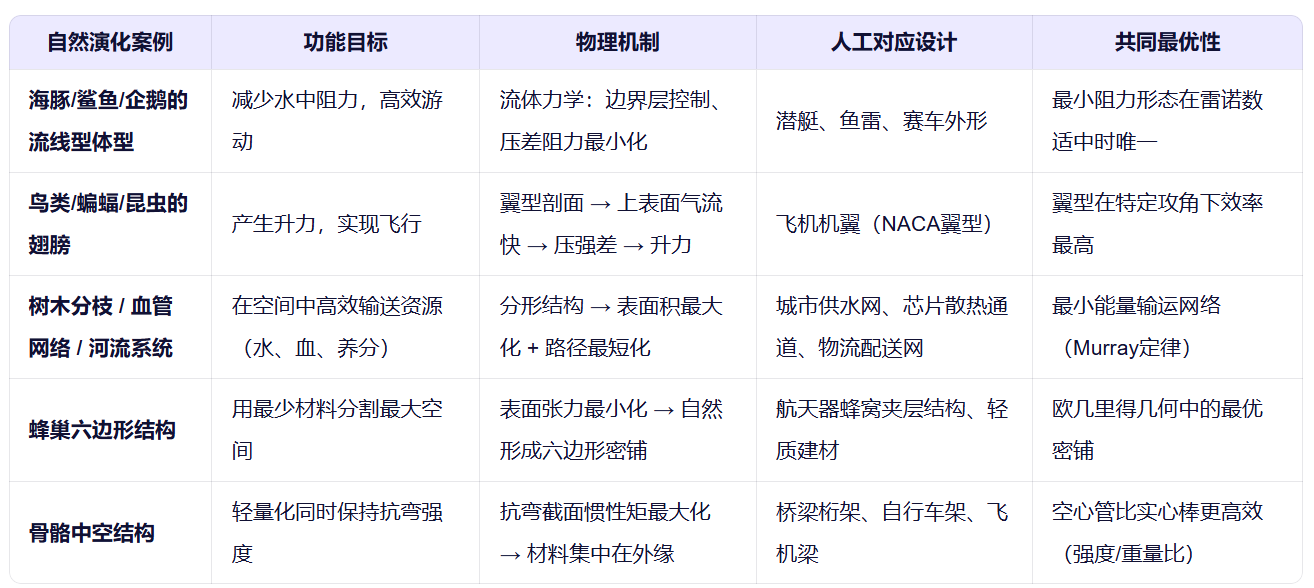1314x588 pixels.
Task: Click the 翼型剖面 → 上表面气流快 cell
Action: [x=617, y=224]
